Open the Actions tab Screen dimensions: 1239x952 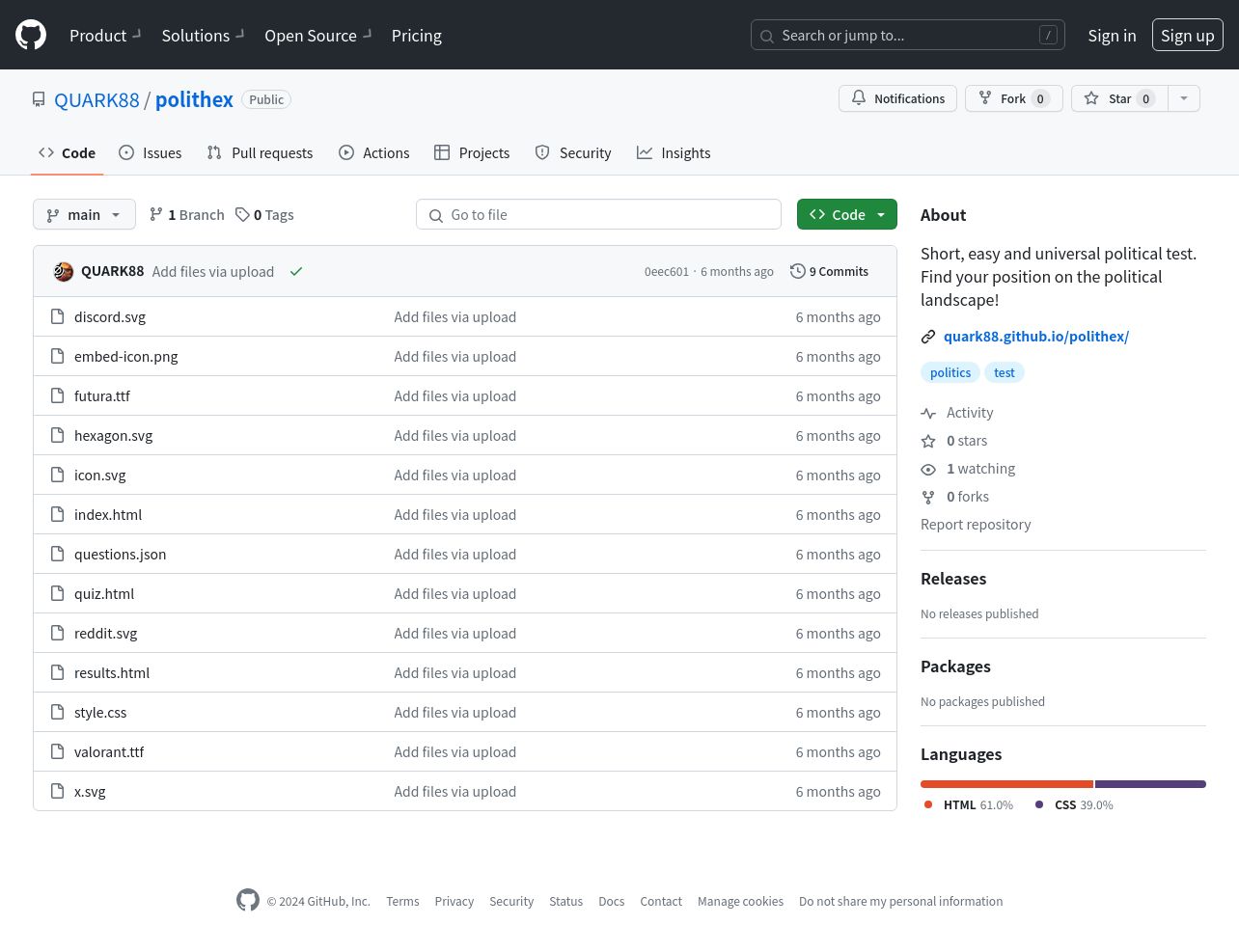click(373, 152)
